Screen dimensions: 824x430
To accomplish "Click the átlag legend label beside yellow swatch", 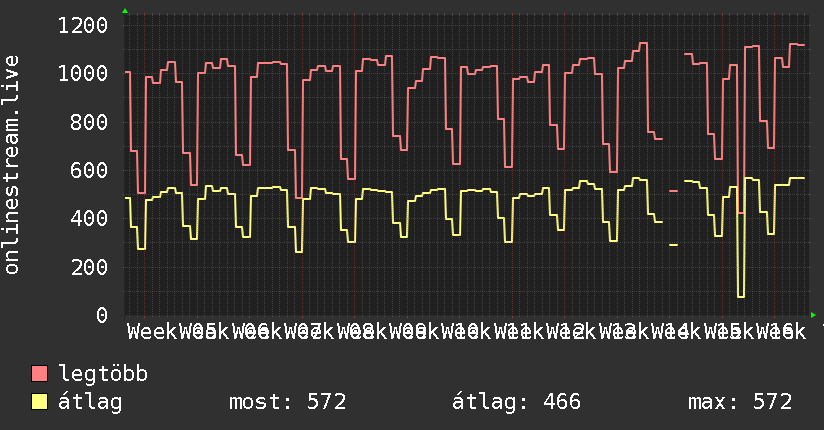I will tap(90, 402).
